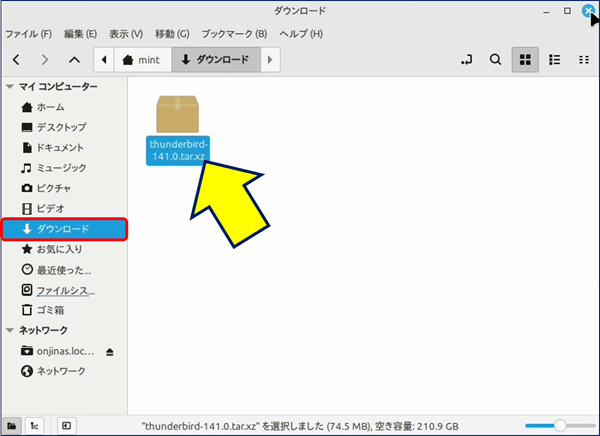Viewport: 600px width, 436px height.
Task: Collapse the マイ コンピューター section
Action: click(x=10, y=87)
